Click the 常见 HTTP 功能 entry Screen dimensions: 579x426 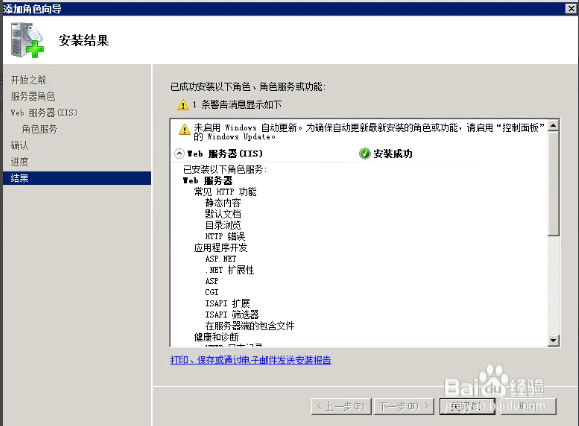click(225, 192)
